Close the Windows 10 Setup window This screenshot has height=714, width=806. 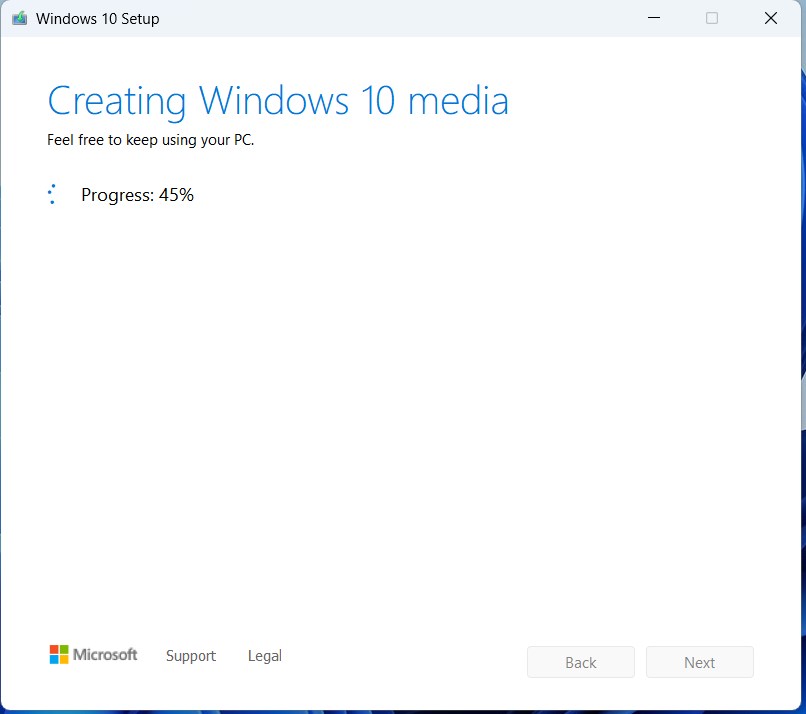tap(771, 18)
